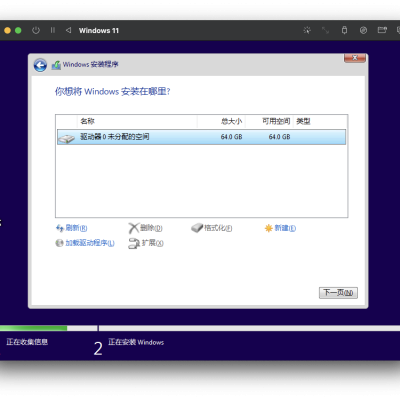Click the 正在安装 Windows step label
400x400 pixels.
tap(136, 342)
